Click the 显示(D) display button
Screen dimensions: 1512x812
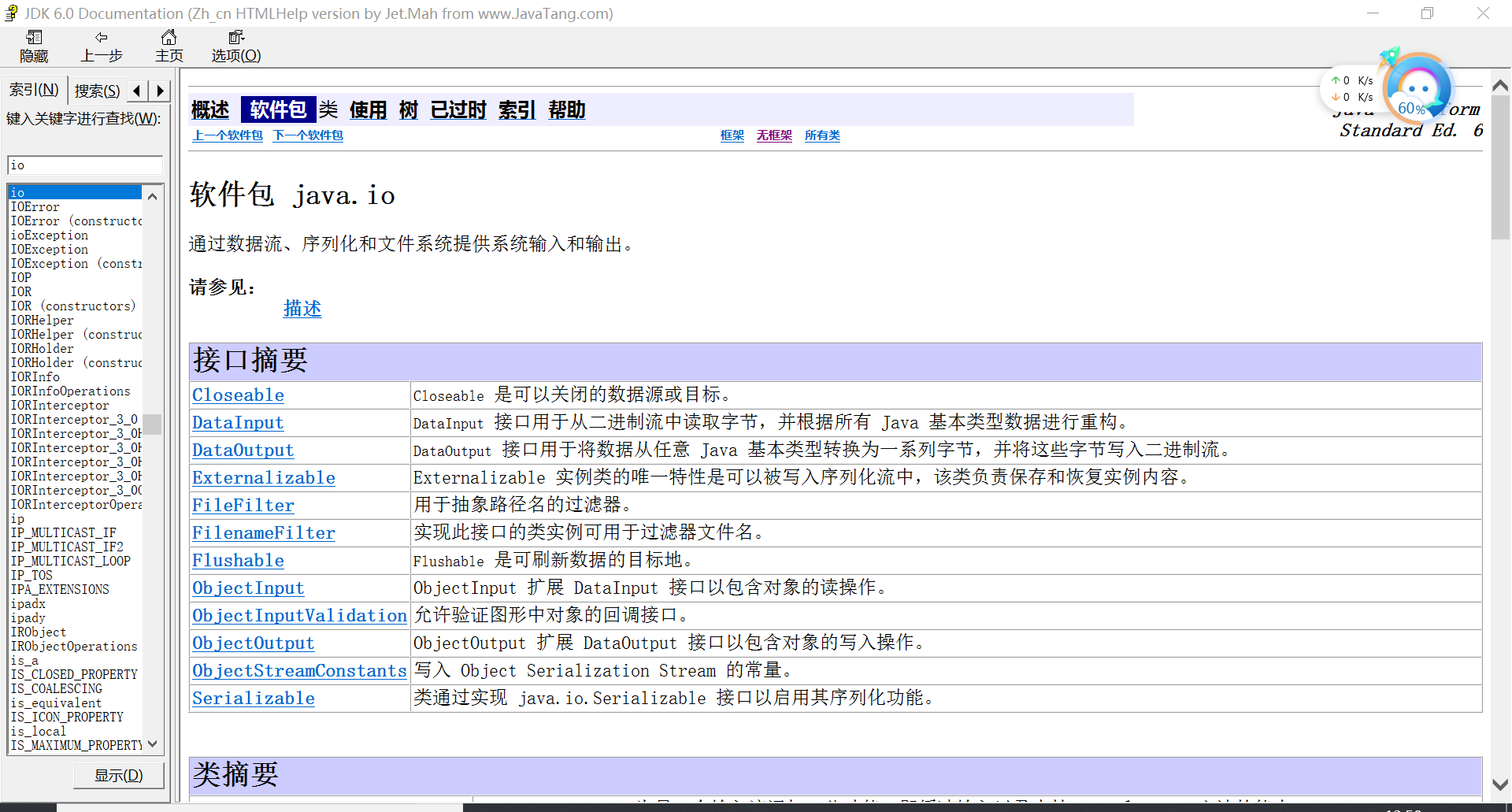[x=119, y=775]
